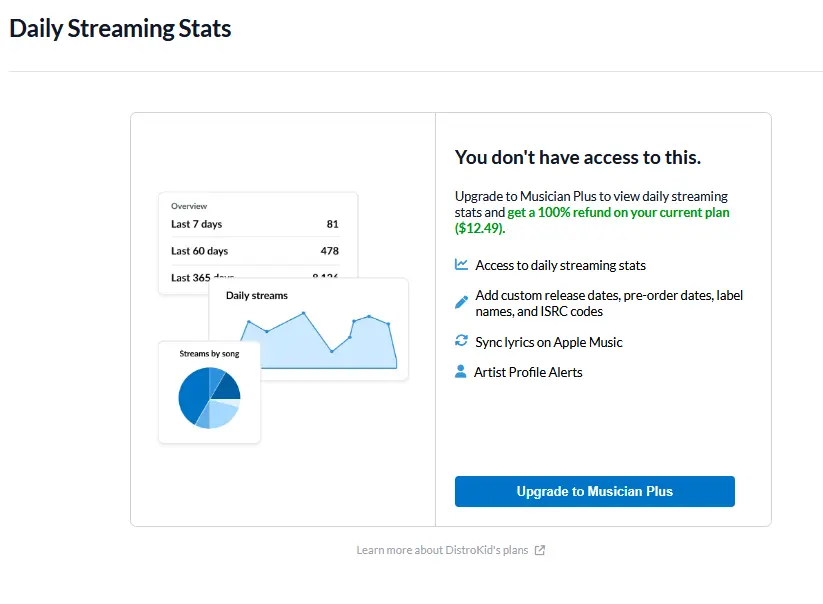Click the line chart icon for daily streaming stats
The image size is (823, 604).
(461, 264)
